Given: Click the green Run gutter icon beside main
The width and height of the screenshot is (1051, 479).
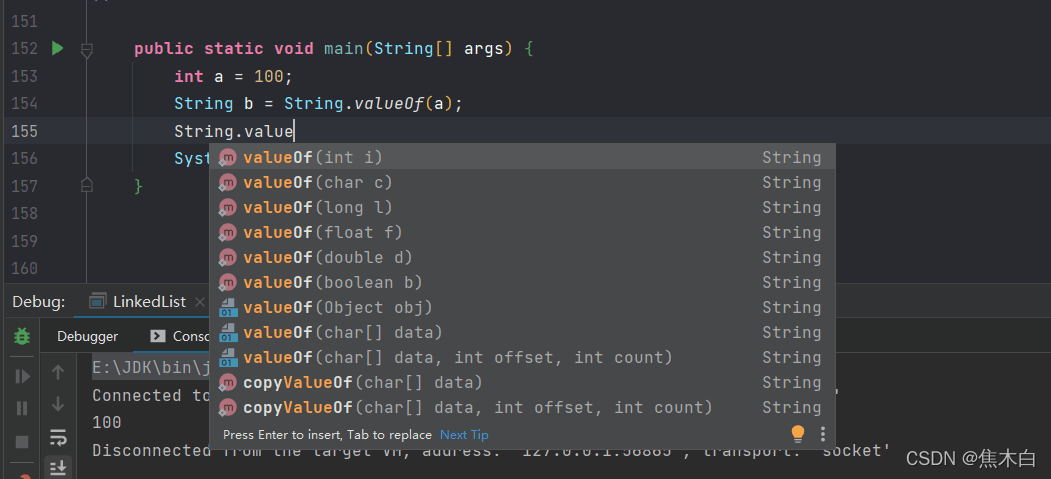Looking at the screenshot, I should (57, 48).
